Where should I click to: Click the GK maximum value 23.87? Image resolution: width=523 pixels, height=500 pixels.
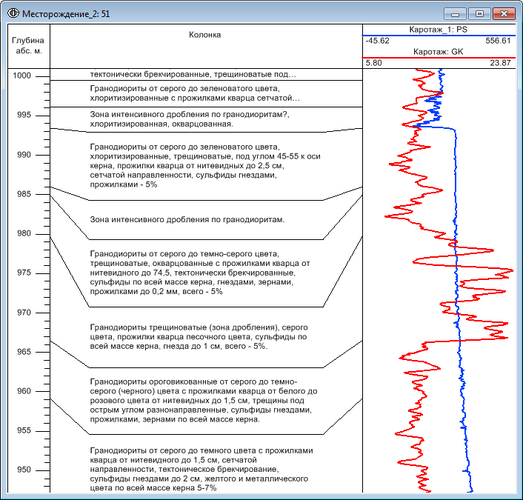point(500,63)
